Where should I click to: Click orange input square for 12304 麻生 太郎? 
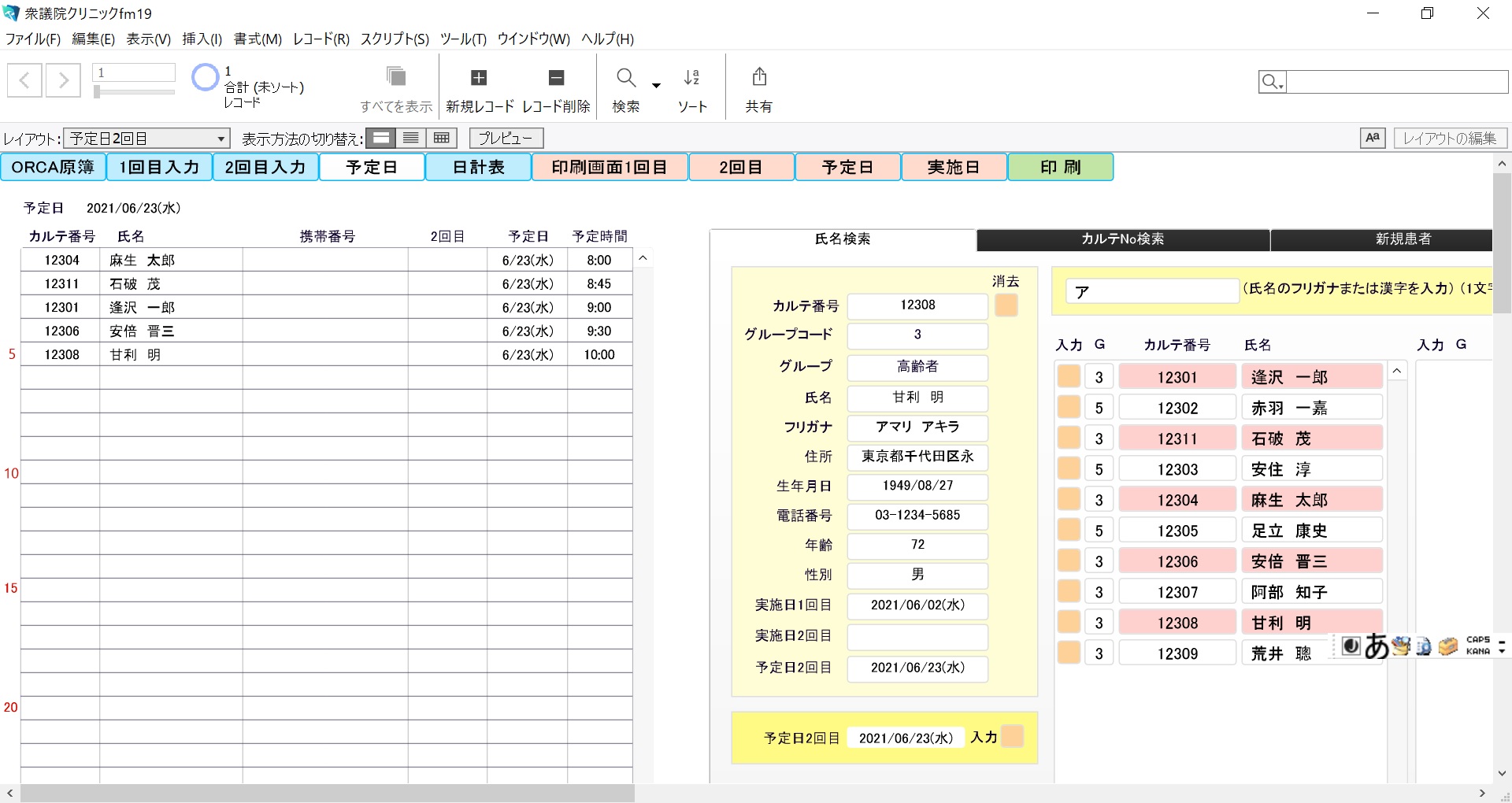tap(1069, 499)
